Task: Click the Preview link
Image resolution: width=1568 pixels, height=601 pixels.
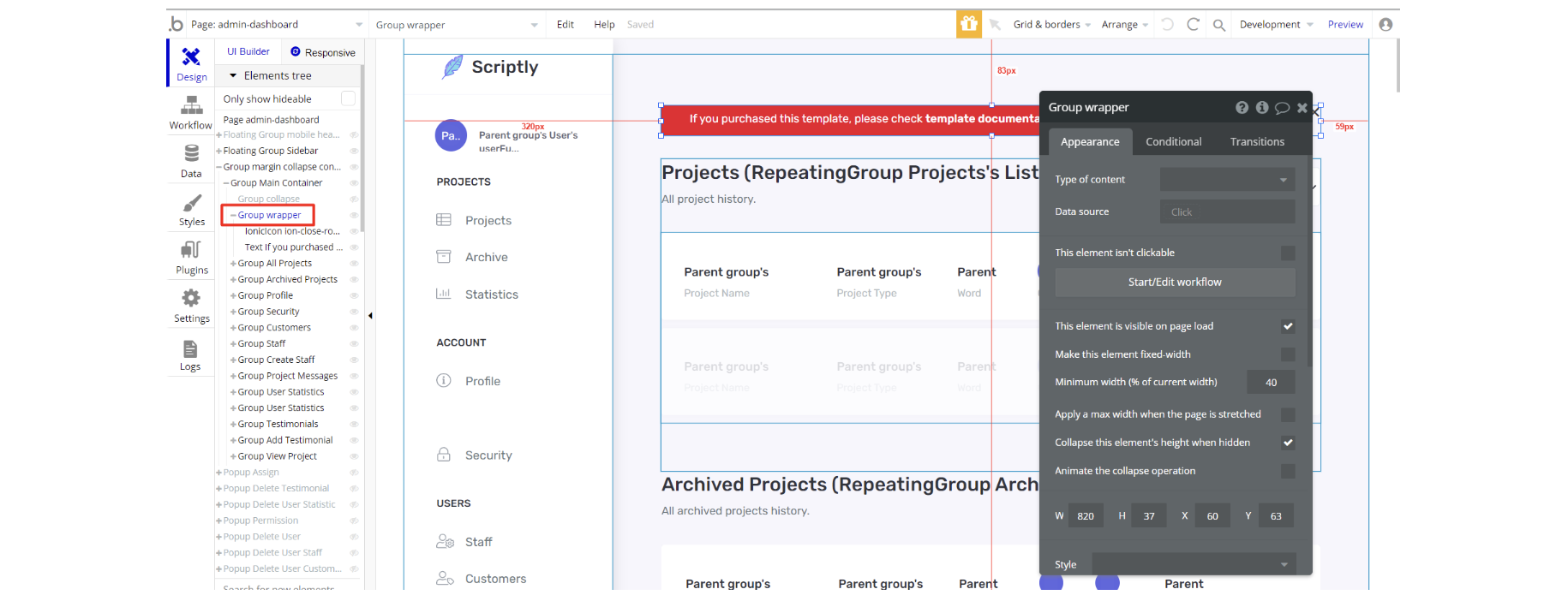Action: pos(1344,25)
